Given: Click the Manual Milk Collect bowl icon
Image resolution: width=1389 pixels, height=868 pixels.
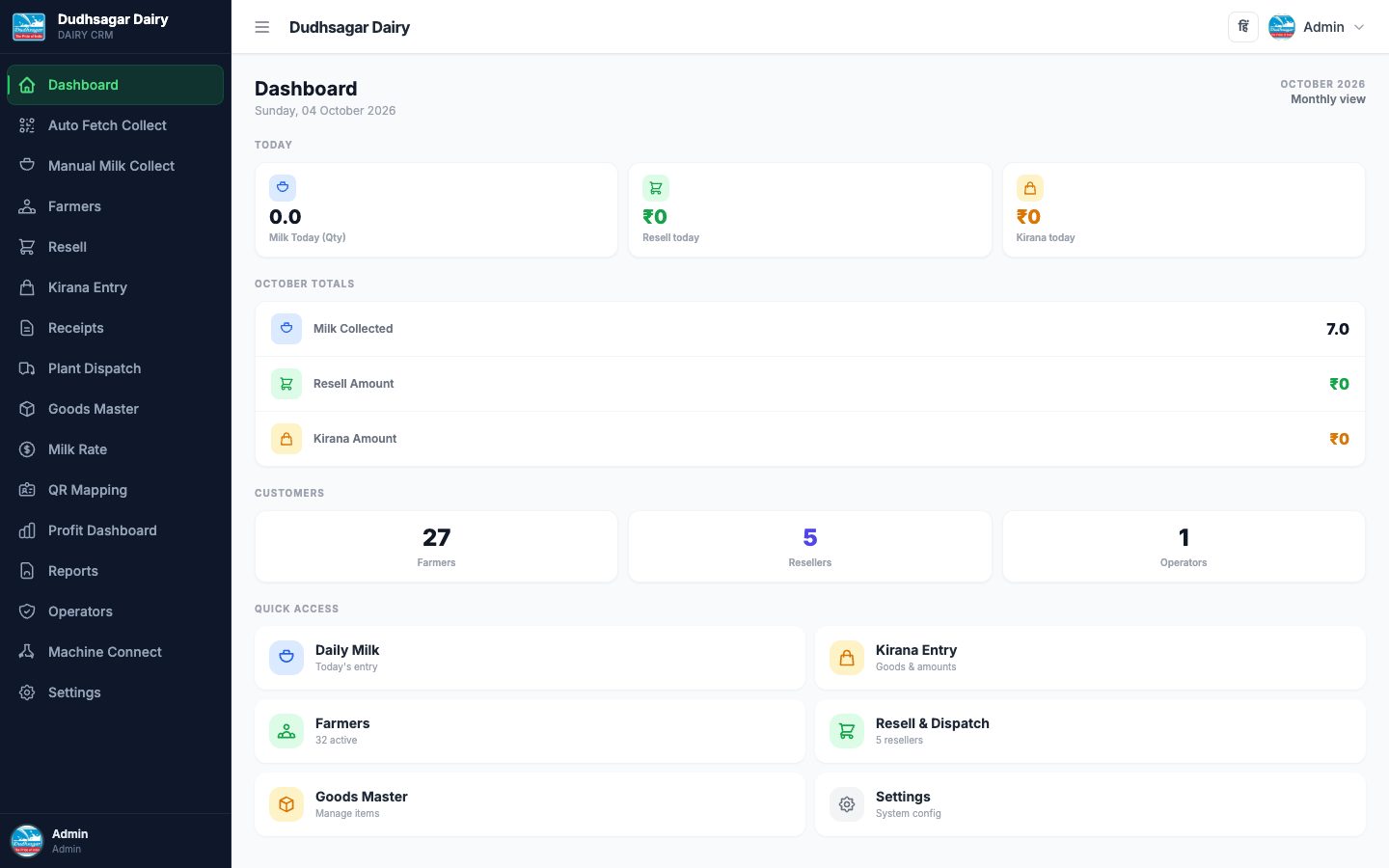Looking at the screenshot, I should point(27,166).
